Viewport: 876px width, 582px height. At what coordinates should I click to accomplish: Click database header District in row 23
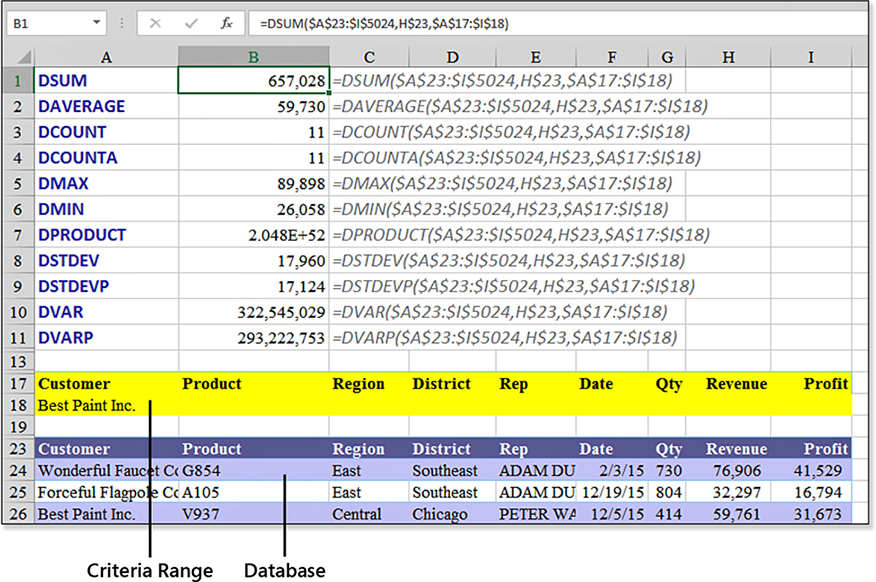click(453, 449)
